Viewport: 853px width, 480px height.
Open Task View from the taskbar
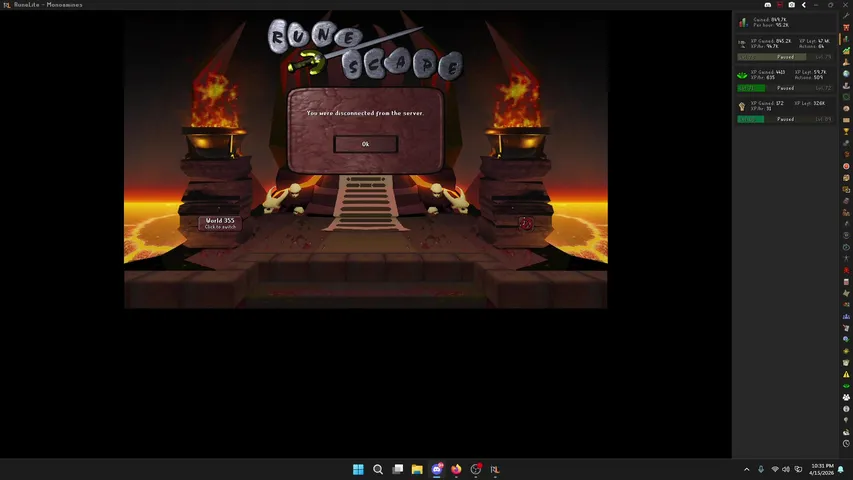click(398, 469)
